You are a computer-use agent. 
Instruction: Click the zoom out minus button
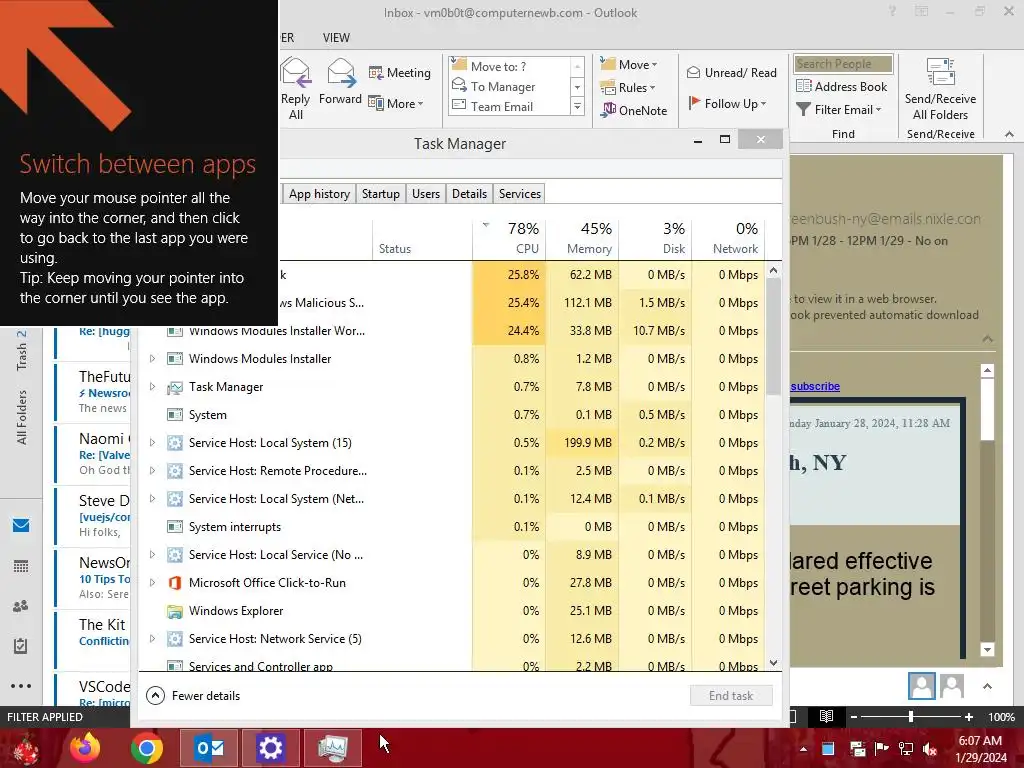[x=854, y=716]
